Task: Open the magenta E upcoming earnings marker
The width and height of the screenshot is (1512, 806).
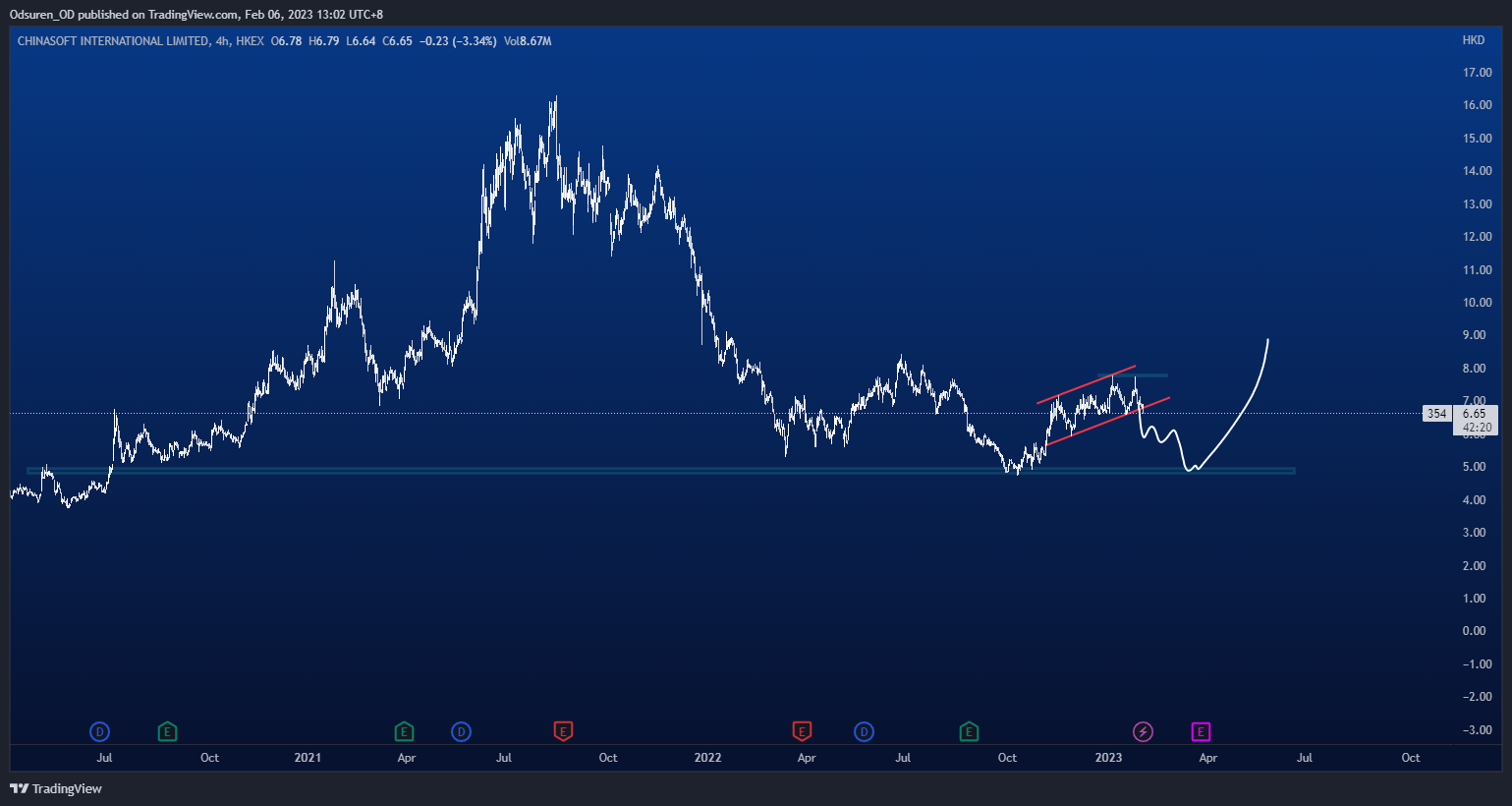Action: [x=1201, y=731]
